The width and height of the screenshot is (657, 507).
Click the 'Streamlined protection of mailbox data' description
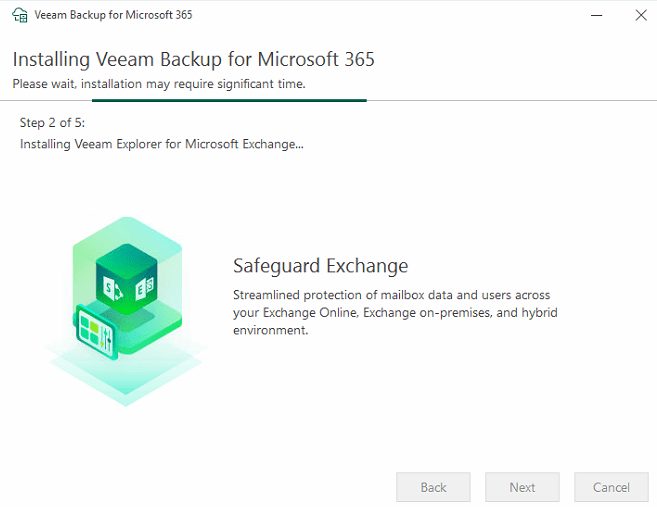(x=395, y=313)
